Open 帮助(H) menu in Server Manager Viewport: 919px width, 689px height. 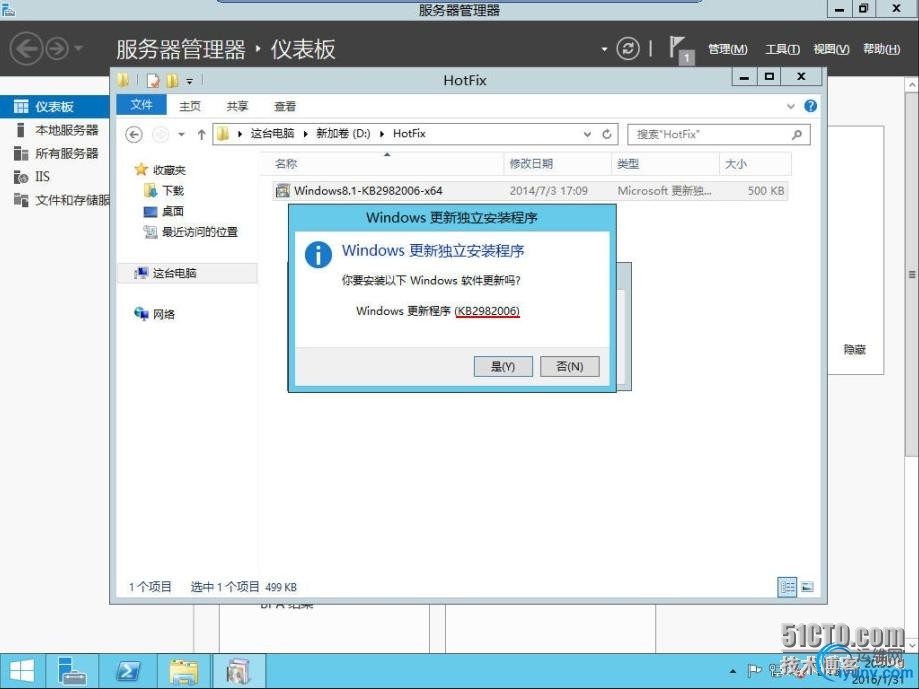point(881,49)
